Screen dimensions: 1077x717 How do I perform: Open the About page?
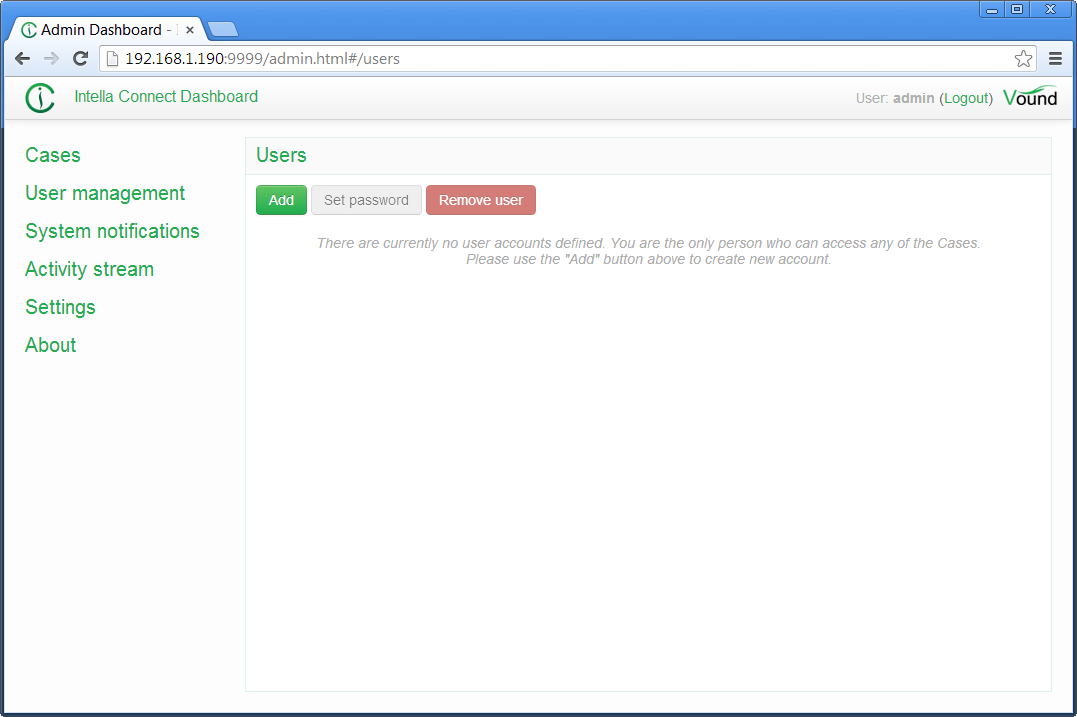[50, 345]
